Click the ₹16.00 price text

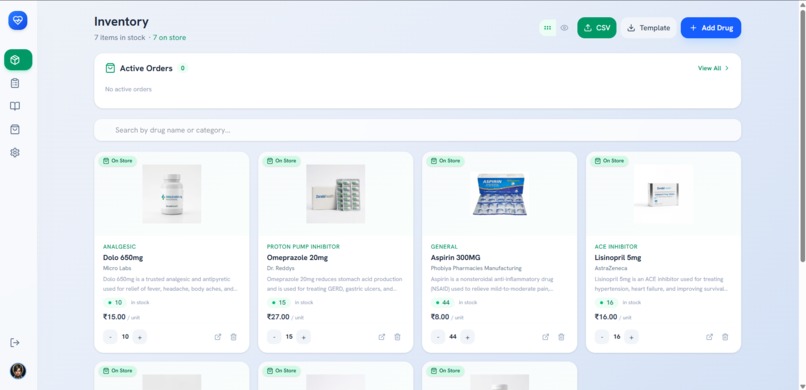pos(606,317)
